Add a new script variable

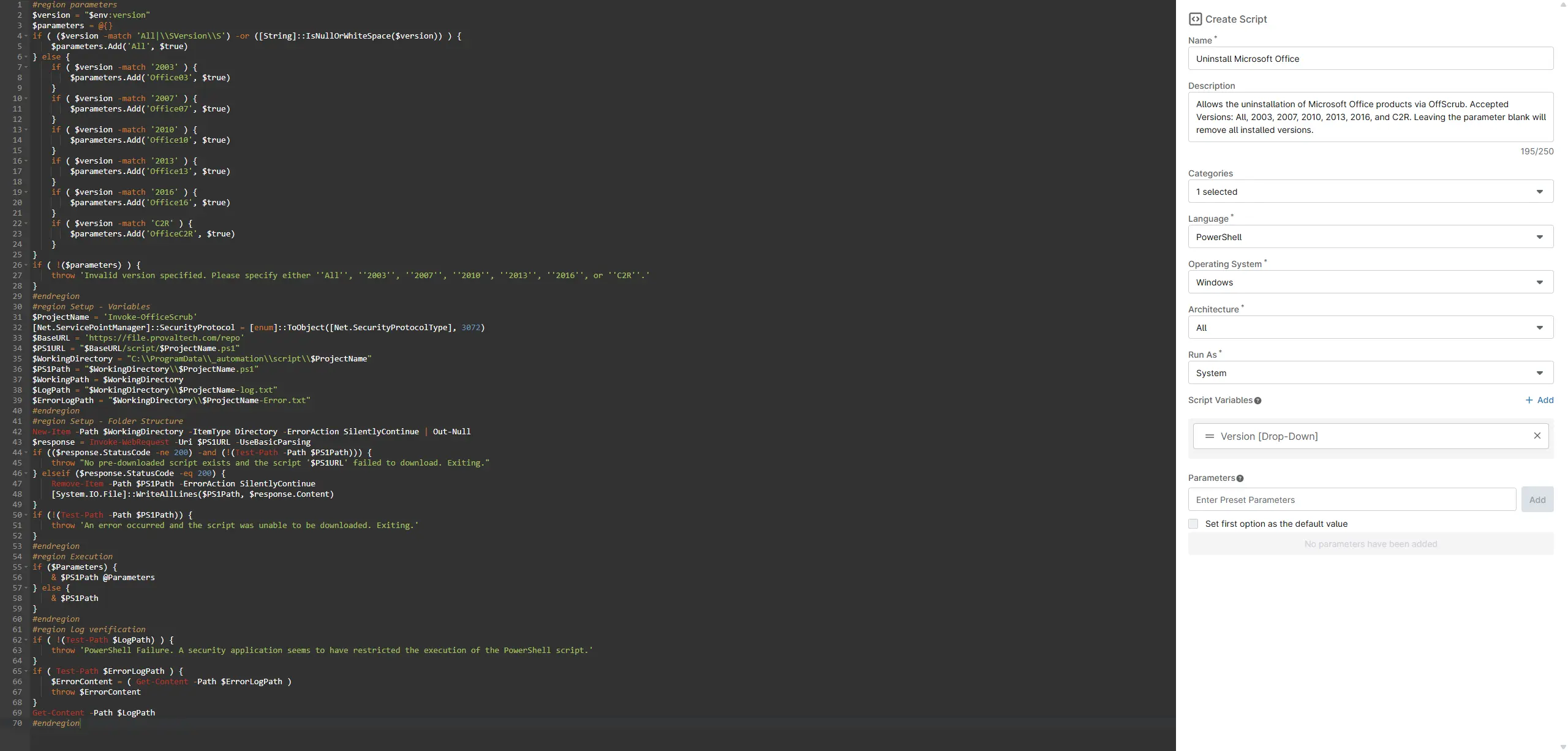[1539, 400]
